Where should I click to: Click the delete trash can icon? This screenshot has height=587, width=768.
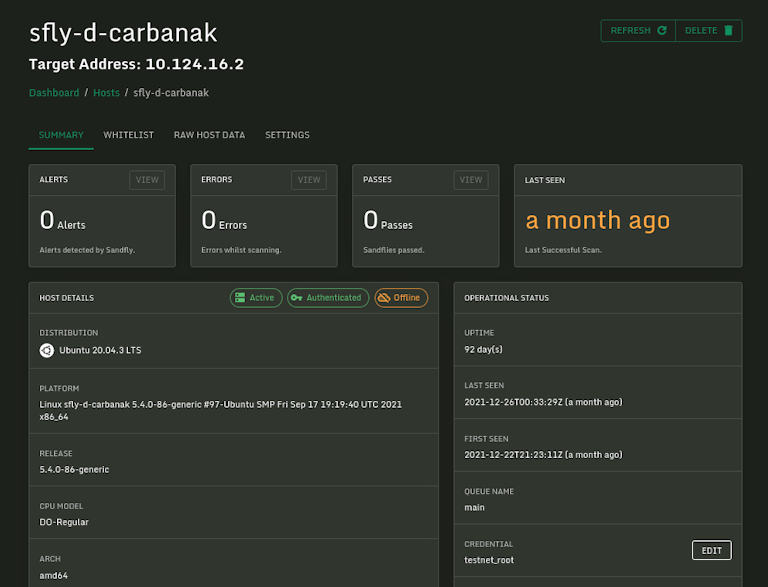pyautogui.click(x=728, y=31)
